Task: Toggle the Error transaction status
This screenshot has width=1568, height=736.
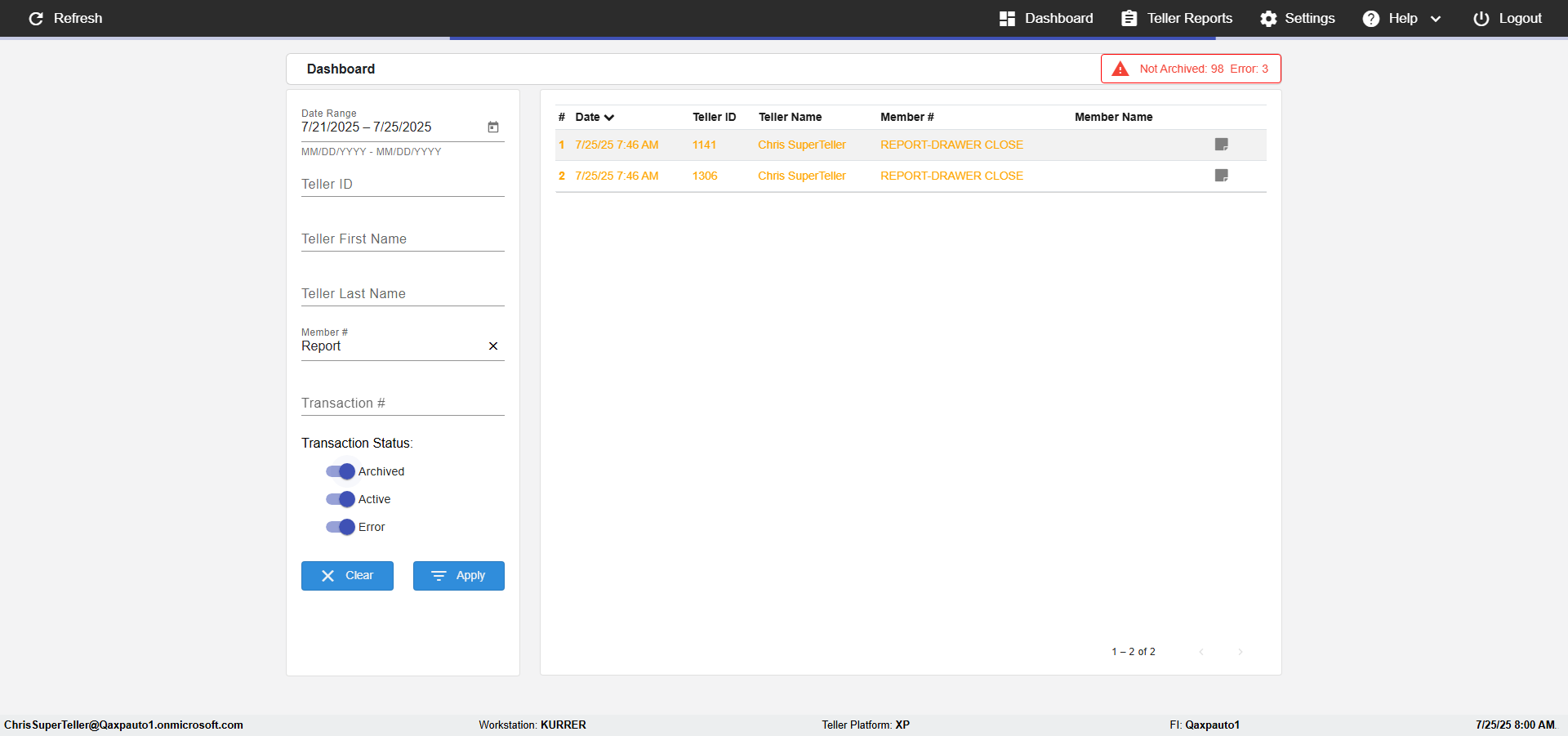Action: tap(341, 527)
